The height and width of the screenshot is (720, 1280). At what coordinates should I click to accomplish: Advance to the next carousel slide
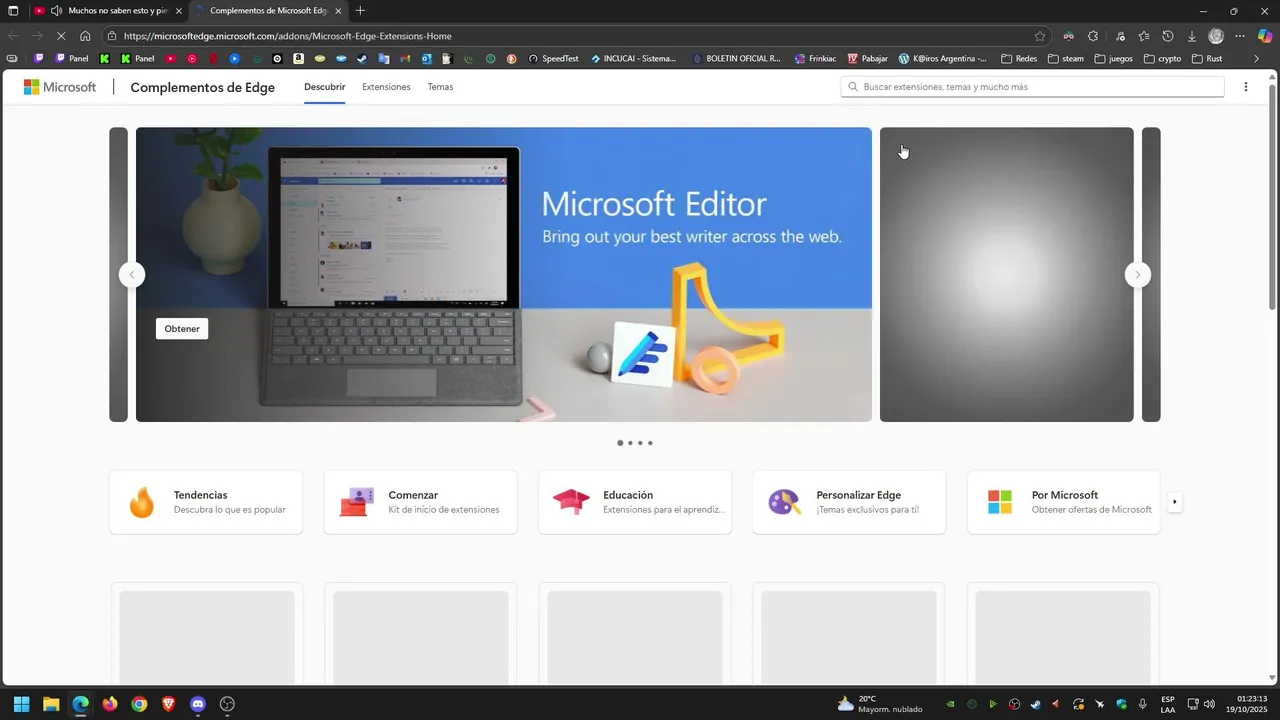[1137, 275]
